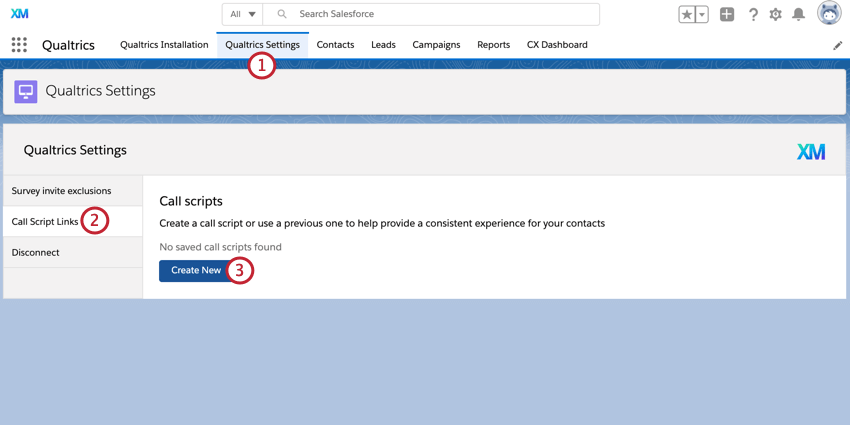Click the XM logo in settings panel
The height and width of the screenshot is (425, 850).
coord(811,152)
